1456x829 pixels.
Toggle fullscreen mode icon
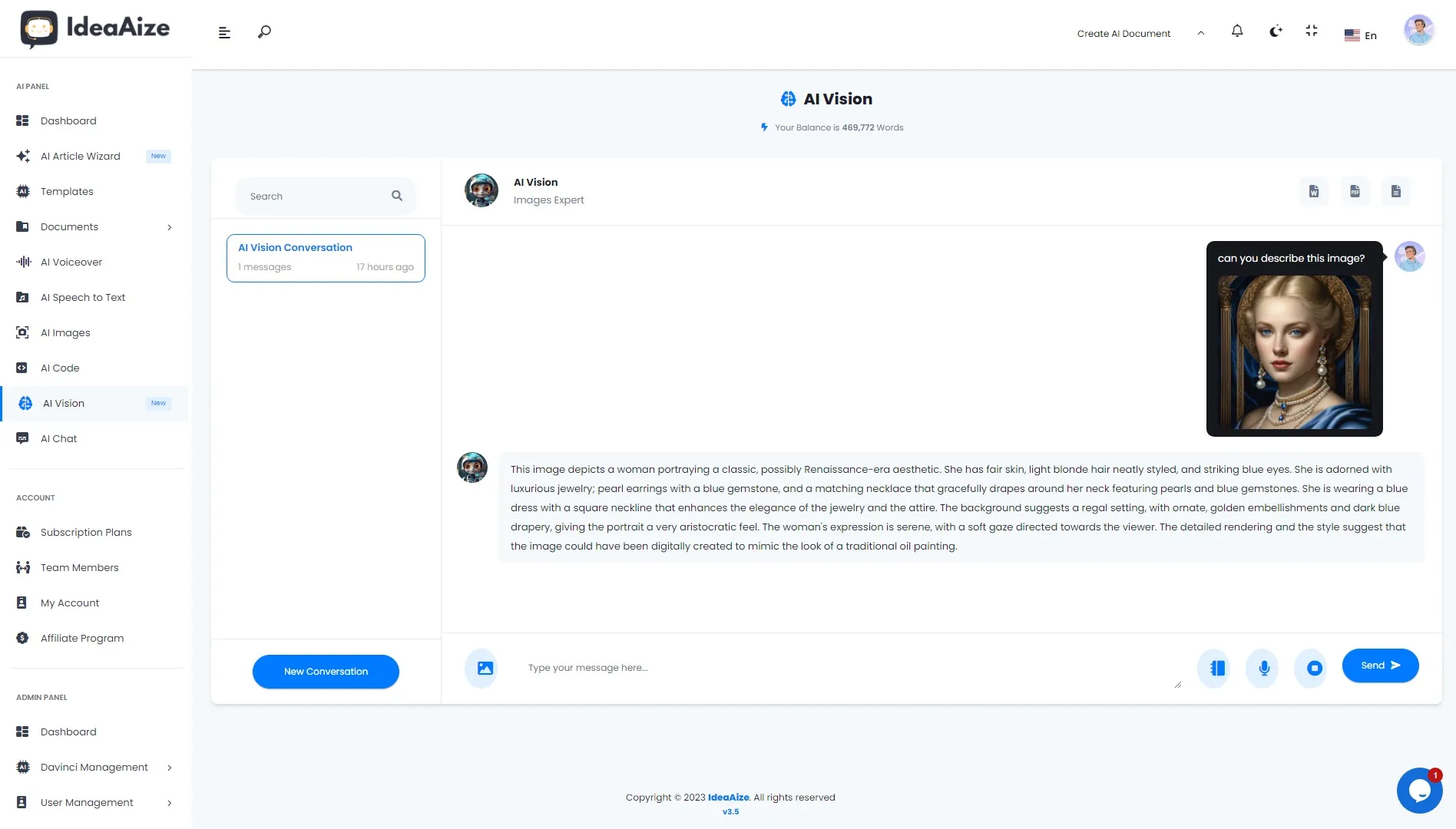(1312, 31)
